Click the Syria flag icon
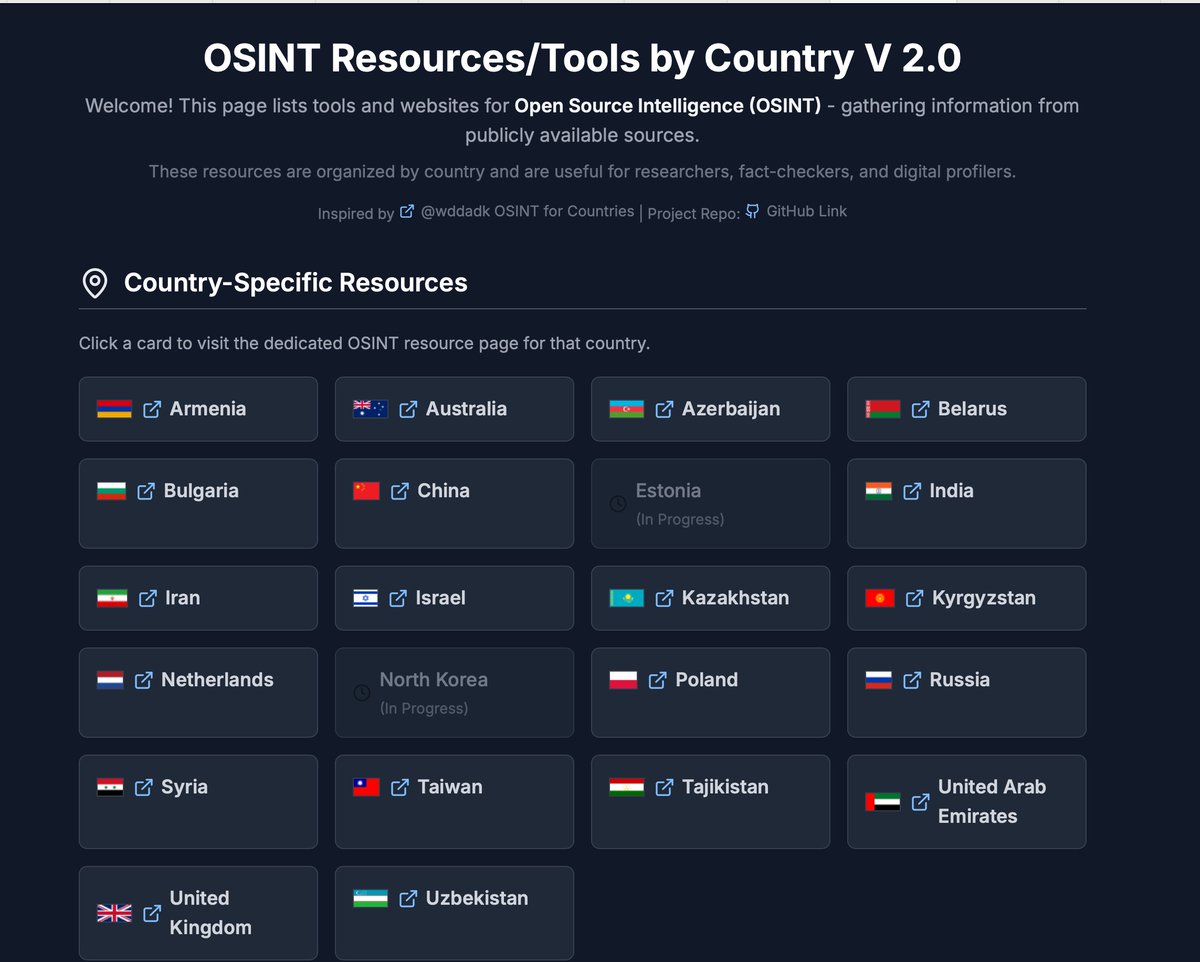The width and height of the screenshot is (1200, 962). 110,787
